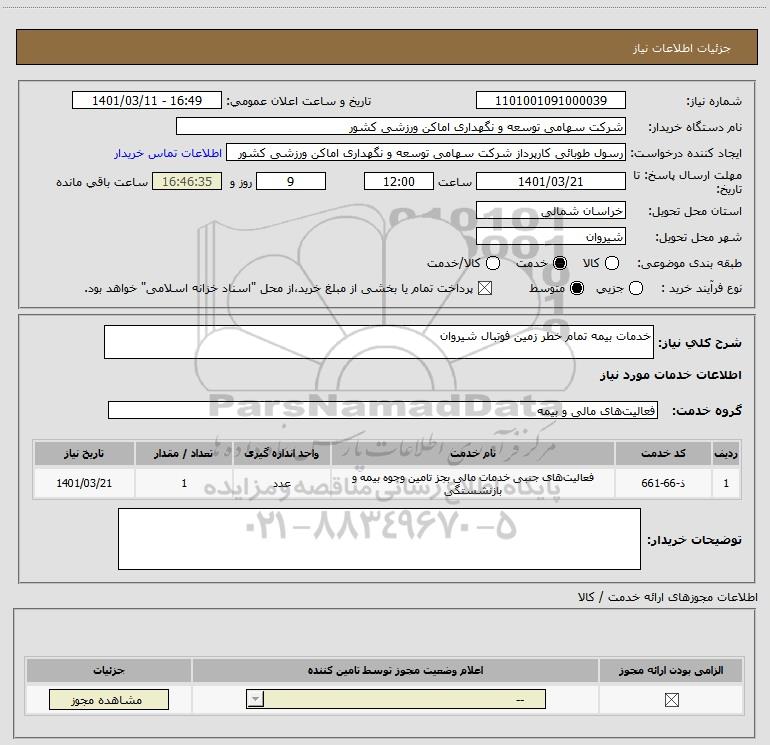
Task: Click the جزئیات column header
Action: click(x=109, y=670)
